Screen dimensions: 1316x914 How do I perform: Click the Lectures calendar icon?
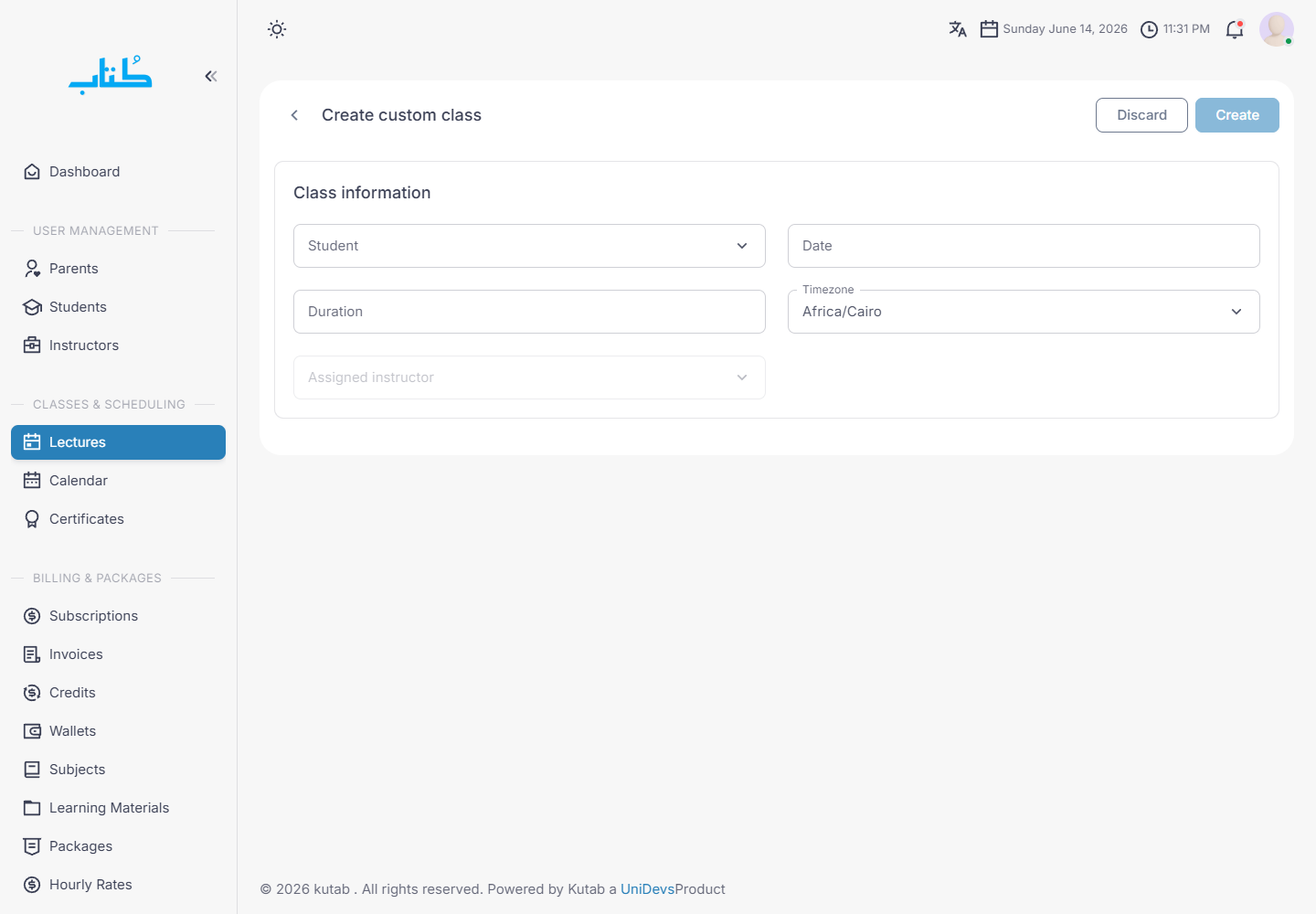coord(32,442)
